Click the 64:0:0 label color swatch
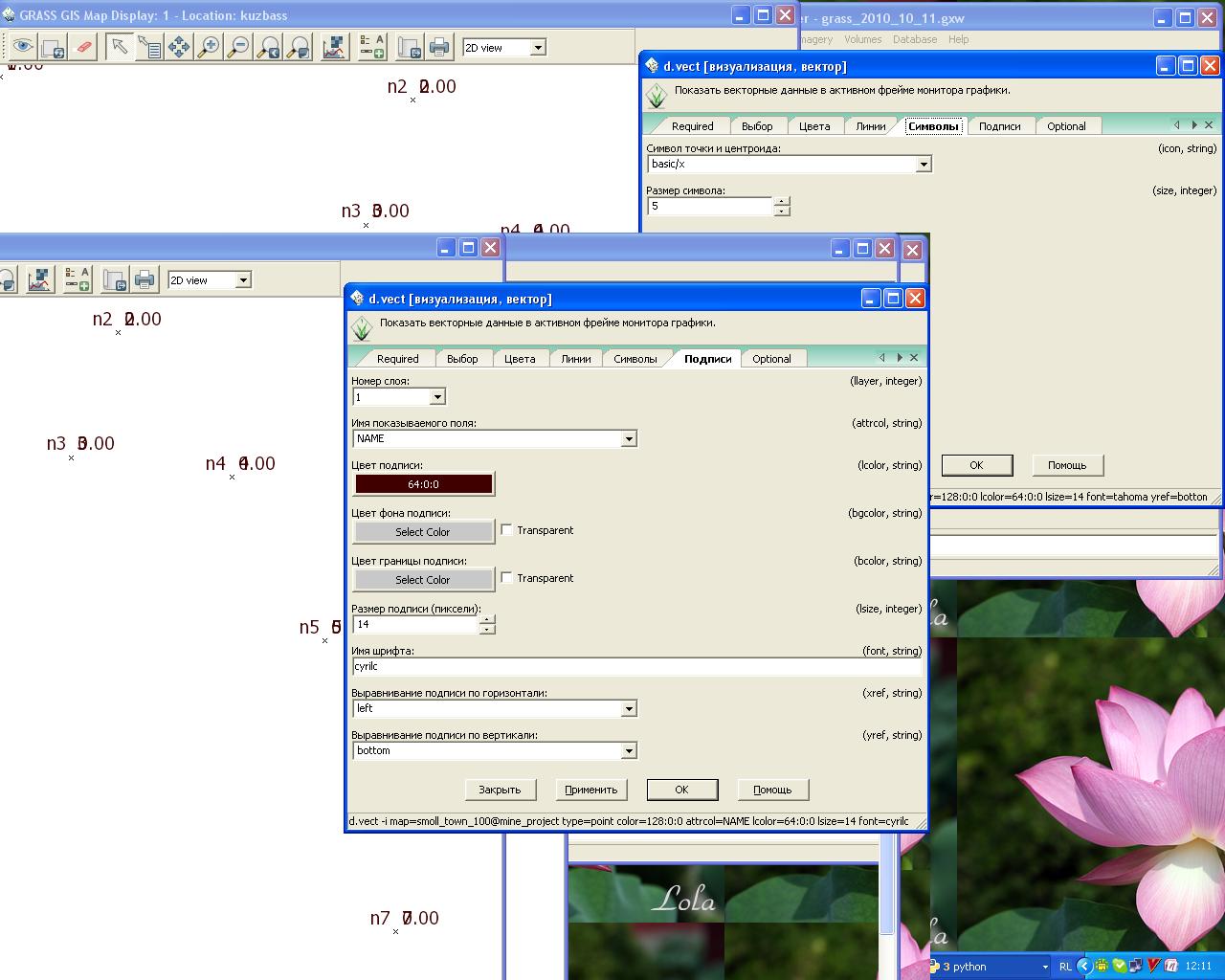Viewport: 1225px width, 980px height. click(x=423, y=484)
